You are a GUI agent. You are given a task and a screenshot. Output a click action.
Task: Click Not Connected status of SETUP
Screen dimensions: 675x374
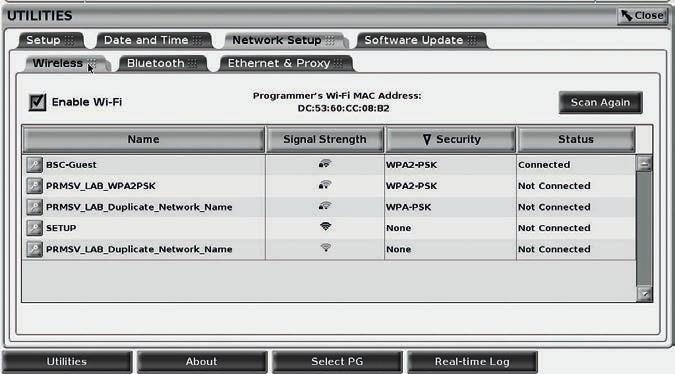click(x=554, y=228)
